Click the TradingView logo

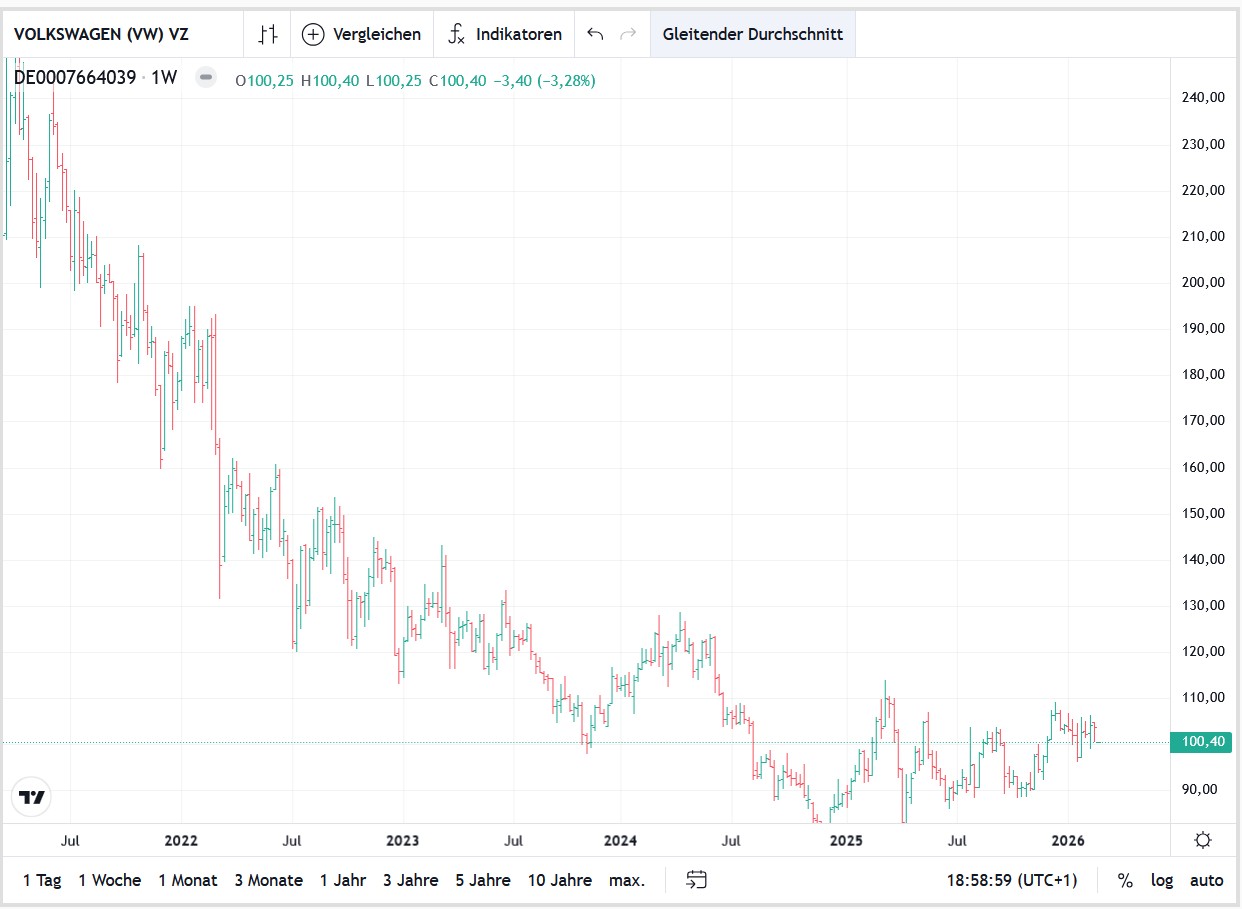(31, 797)
